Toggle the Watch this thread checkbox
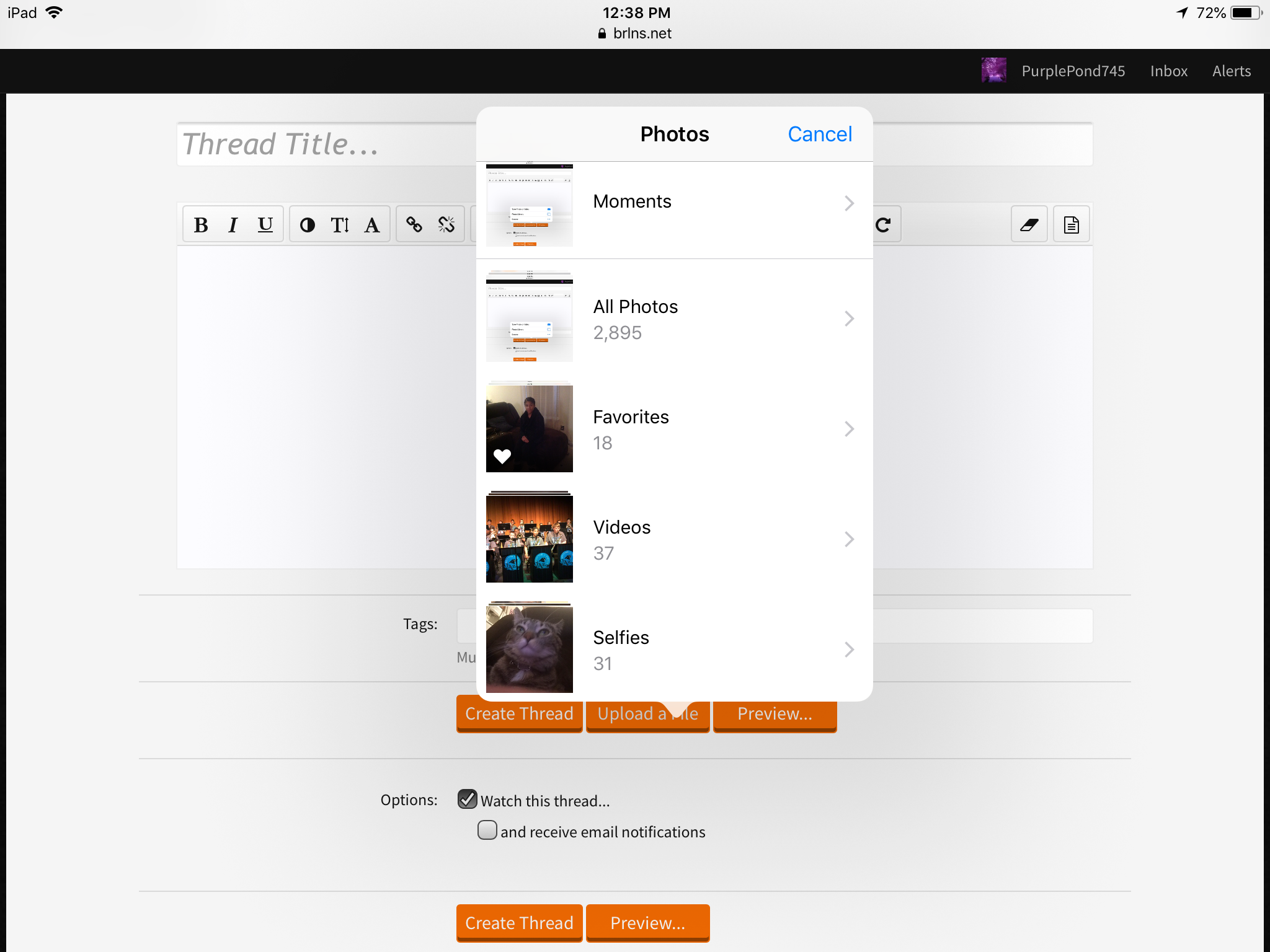This screenshot has height=952, width=1270. coord(468,799)
